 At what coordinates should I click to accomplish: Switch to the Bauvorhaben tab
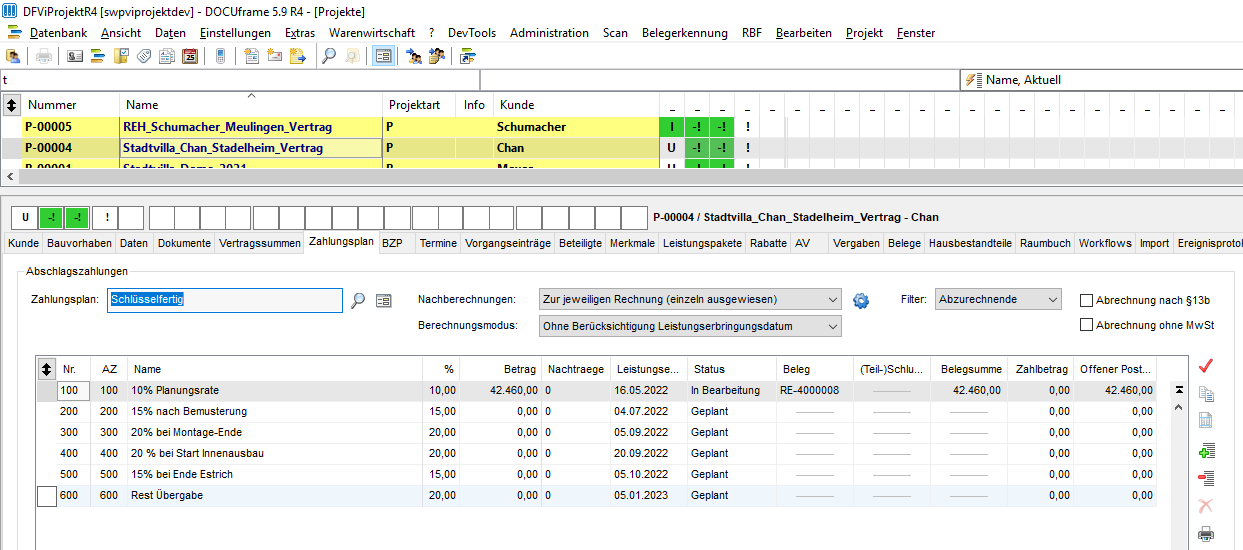(x=79, y=243)
